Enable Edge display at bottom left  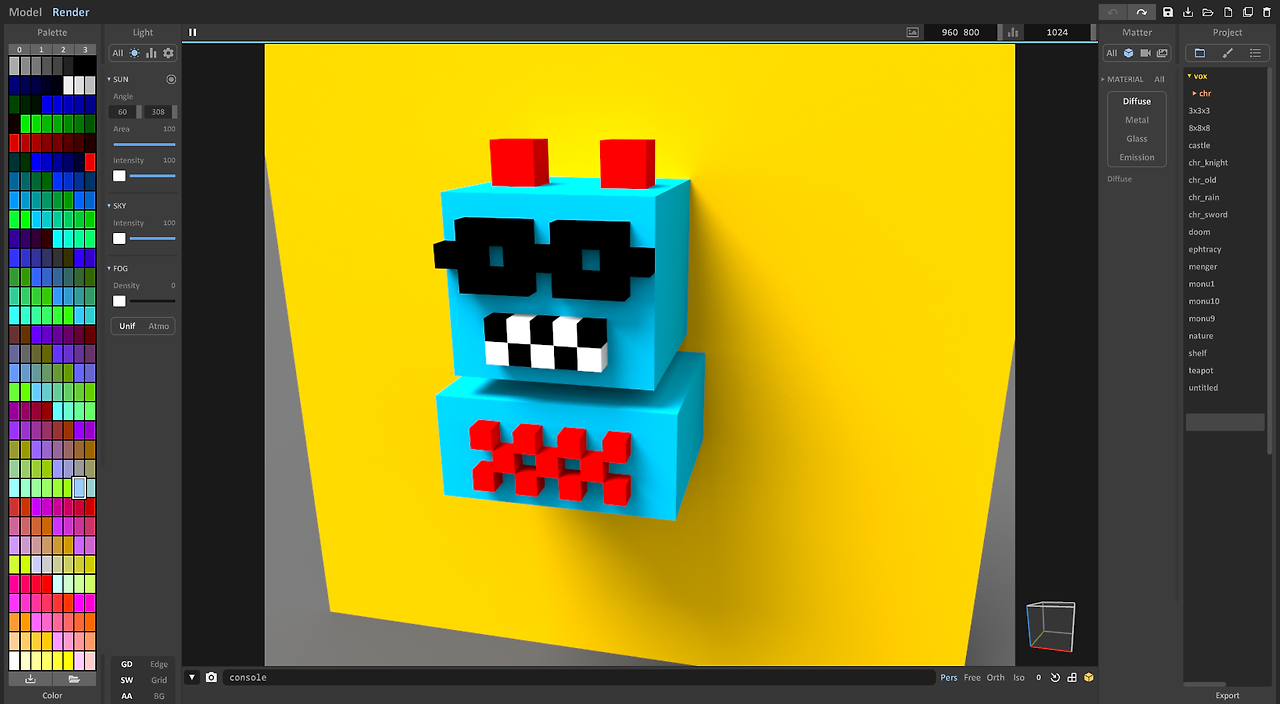click(x=160, y=664)
